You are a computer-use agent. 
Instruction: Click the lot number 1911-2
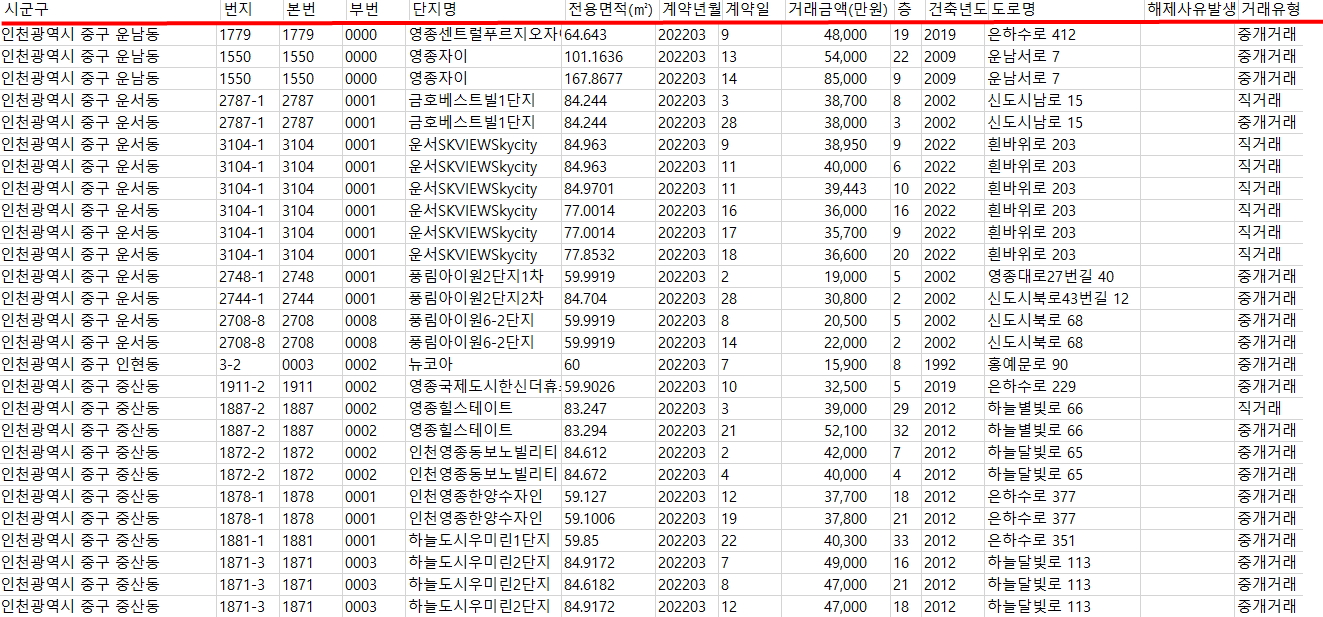click(242, 387)
